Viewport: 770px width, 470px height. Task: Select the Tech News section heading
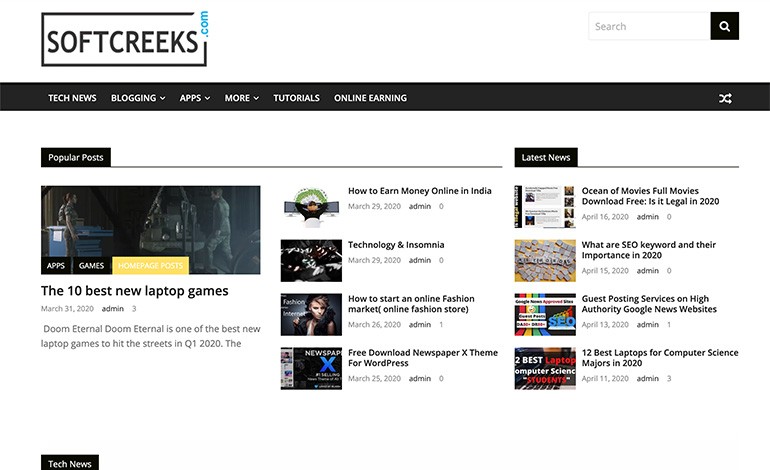[70, 463]
